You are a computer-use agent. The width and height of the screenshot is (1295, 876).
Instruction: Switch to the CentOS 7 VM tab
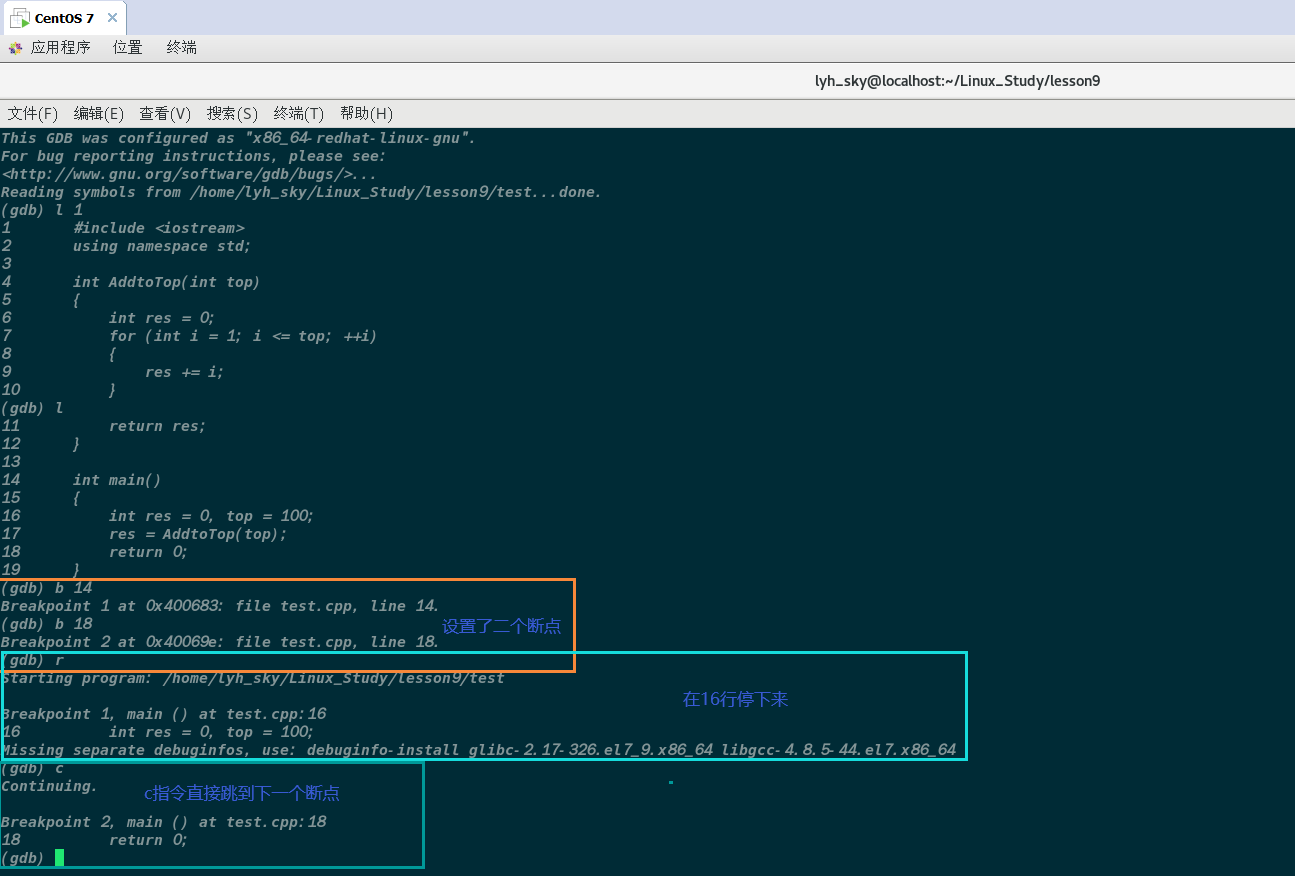click(64, 18)
